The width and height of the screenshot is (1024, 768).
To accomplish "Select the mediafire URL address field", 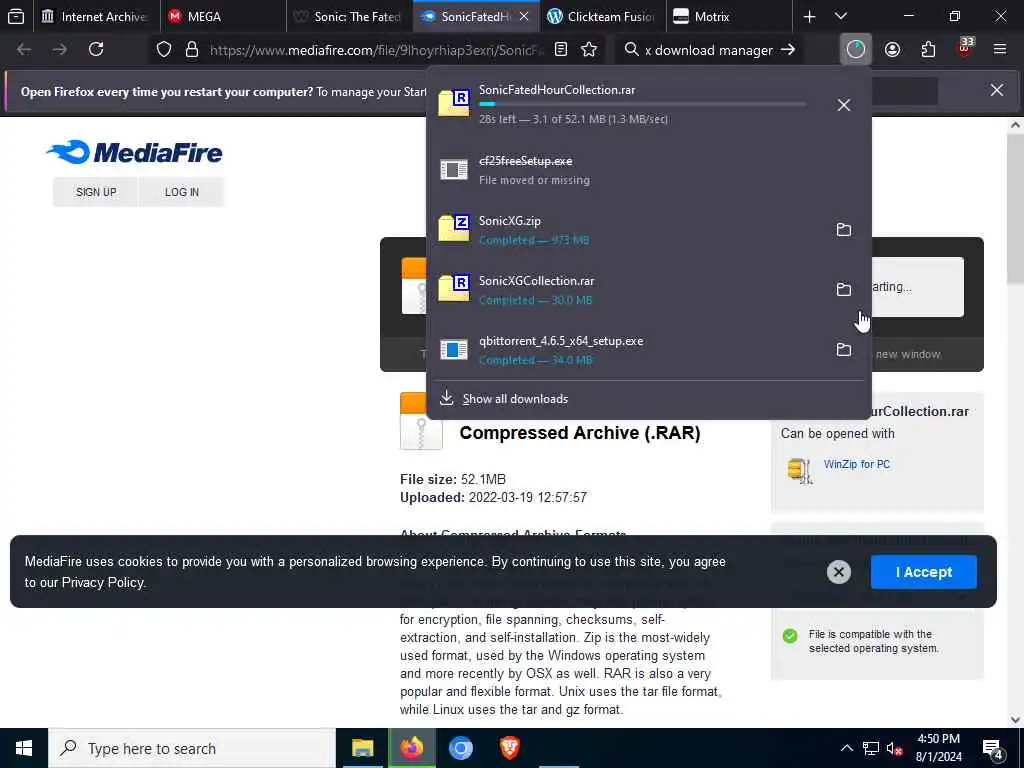I will click(376, 50).
